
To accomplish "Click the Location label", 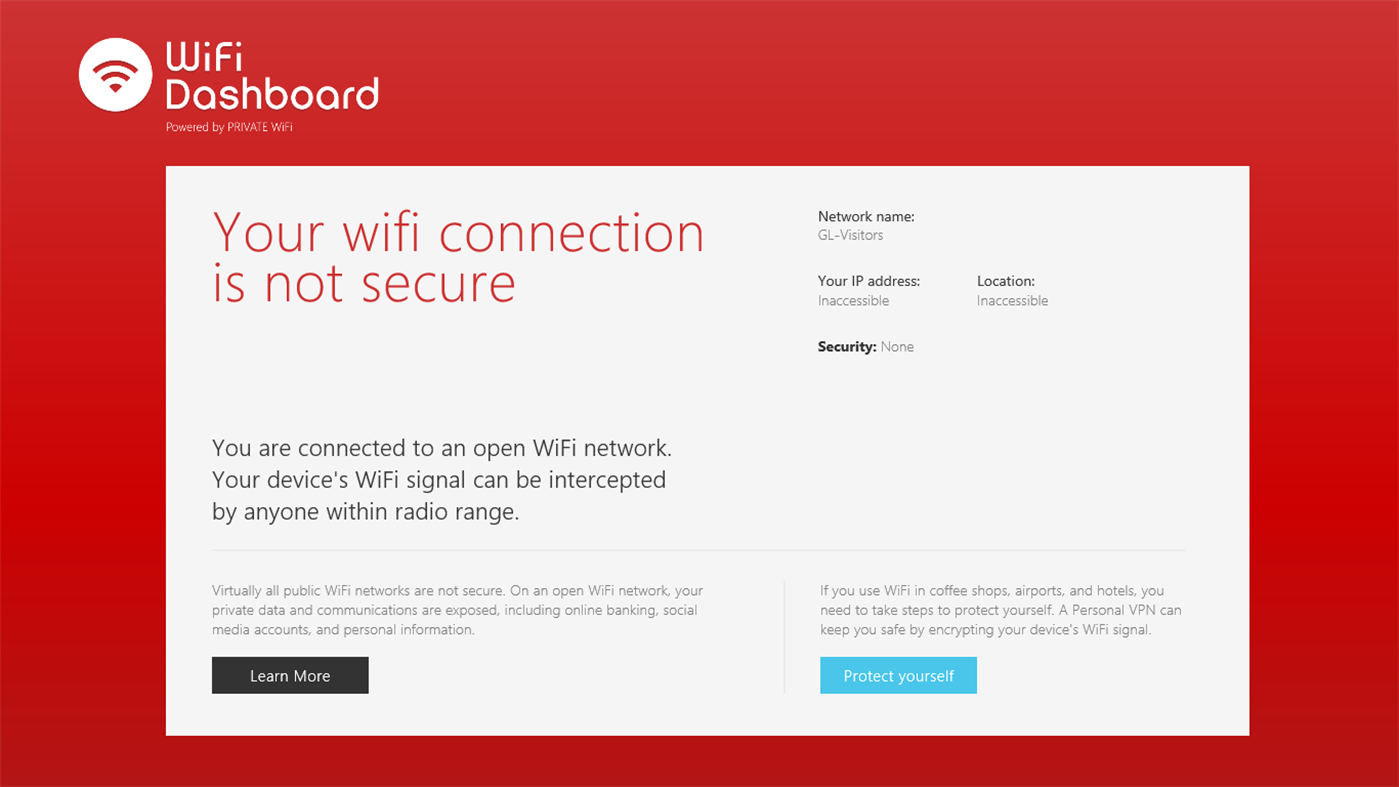I will coord(1006,281).
